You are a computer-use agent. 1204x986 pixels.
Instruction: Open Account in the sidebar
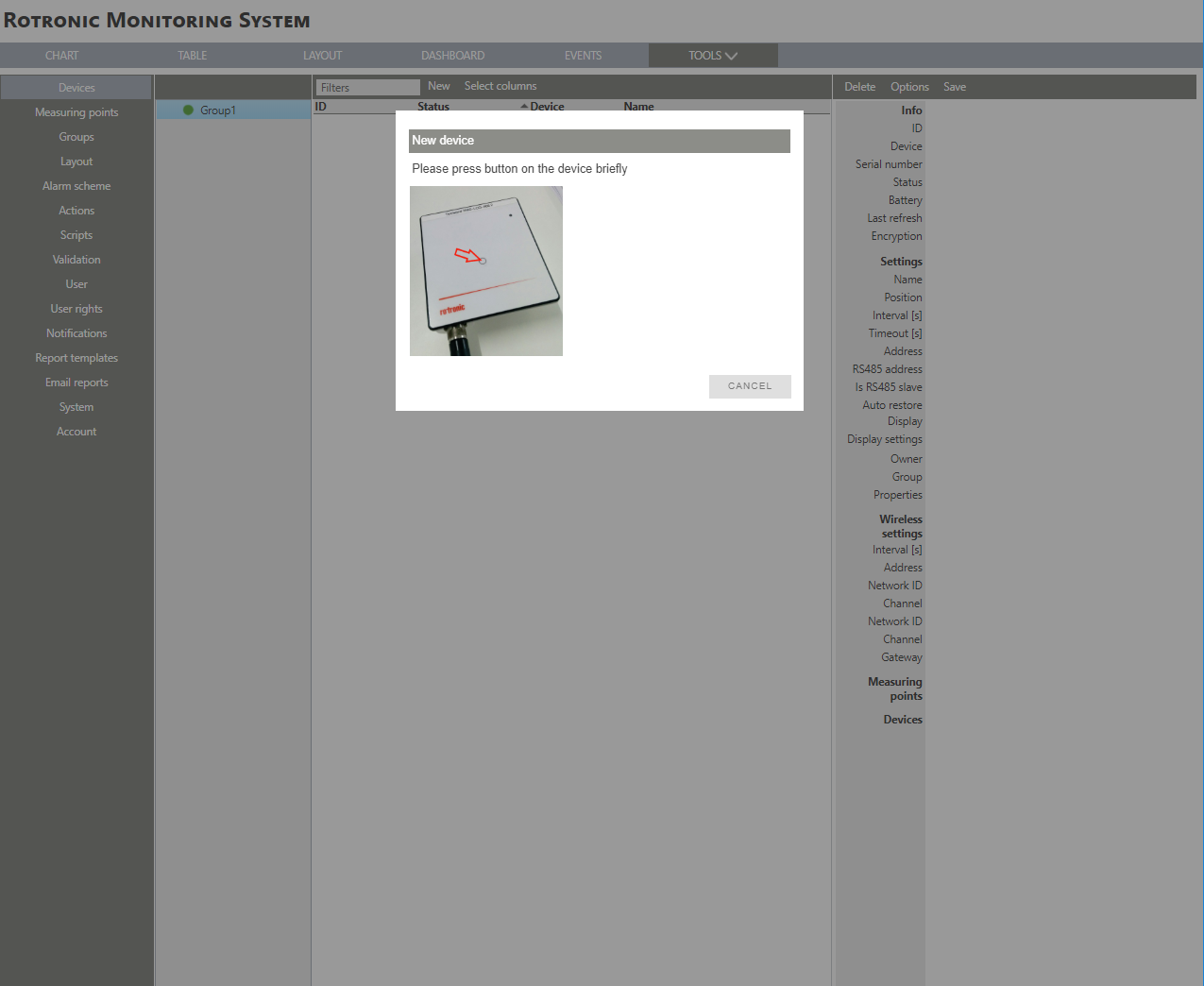pos(76,432)
